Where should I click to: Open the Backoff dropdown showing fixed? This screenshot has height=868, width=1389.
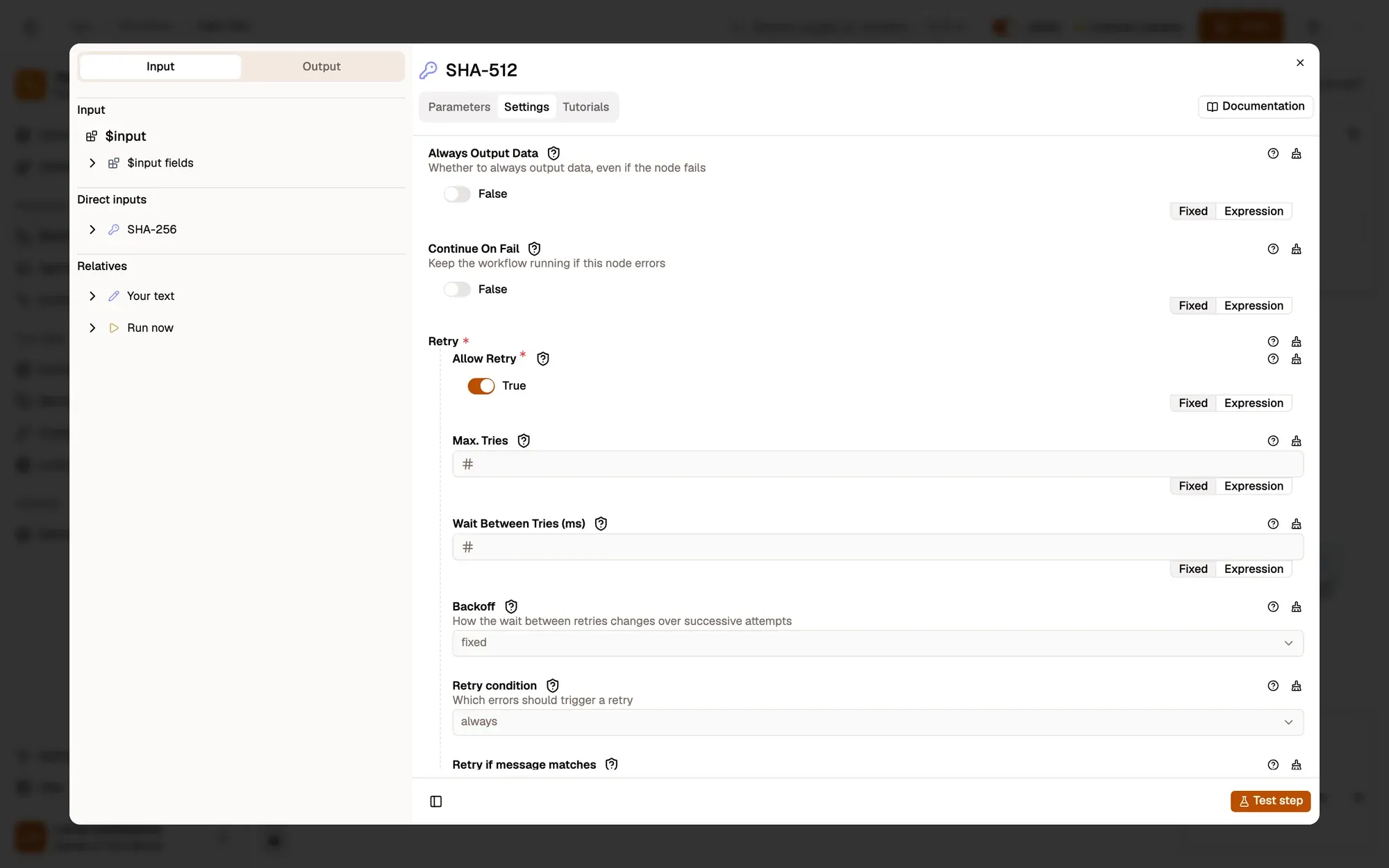878,643
